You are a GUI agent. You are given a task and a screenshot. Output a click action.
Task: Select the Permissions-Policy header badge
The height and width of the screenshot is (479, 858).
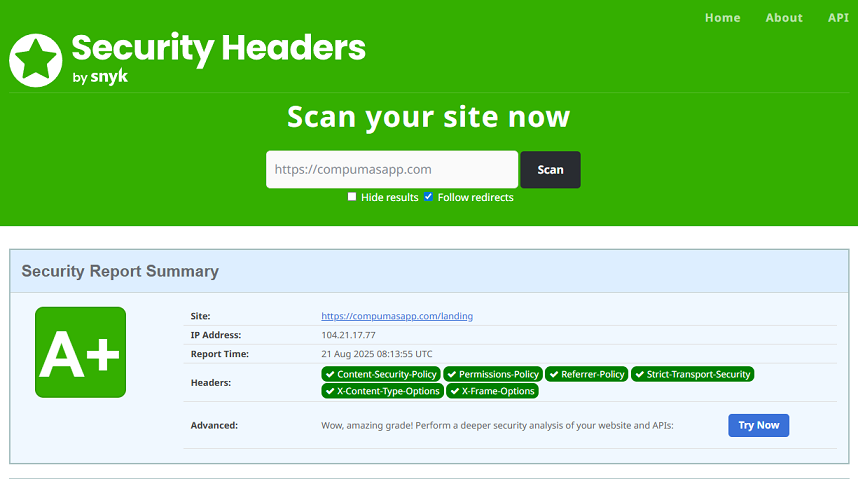492,374
